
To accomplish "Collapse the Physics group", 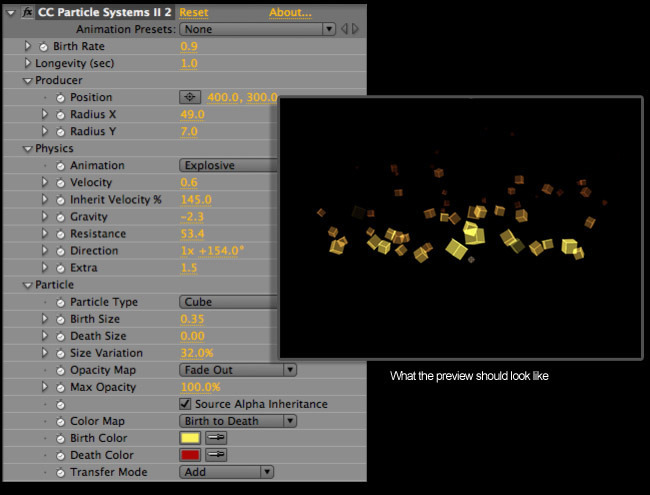I will (x=27, y=149).
